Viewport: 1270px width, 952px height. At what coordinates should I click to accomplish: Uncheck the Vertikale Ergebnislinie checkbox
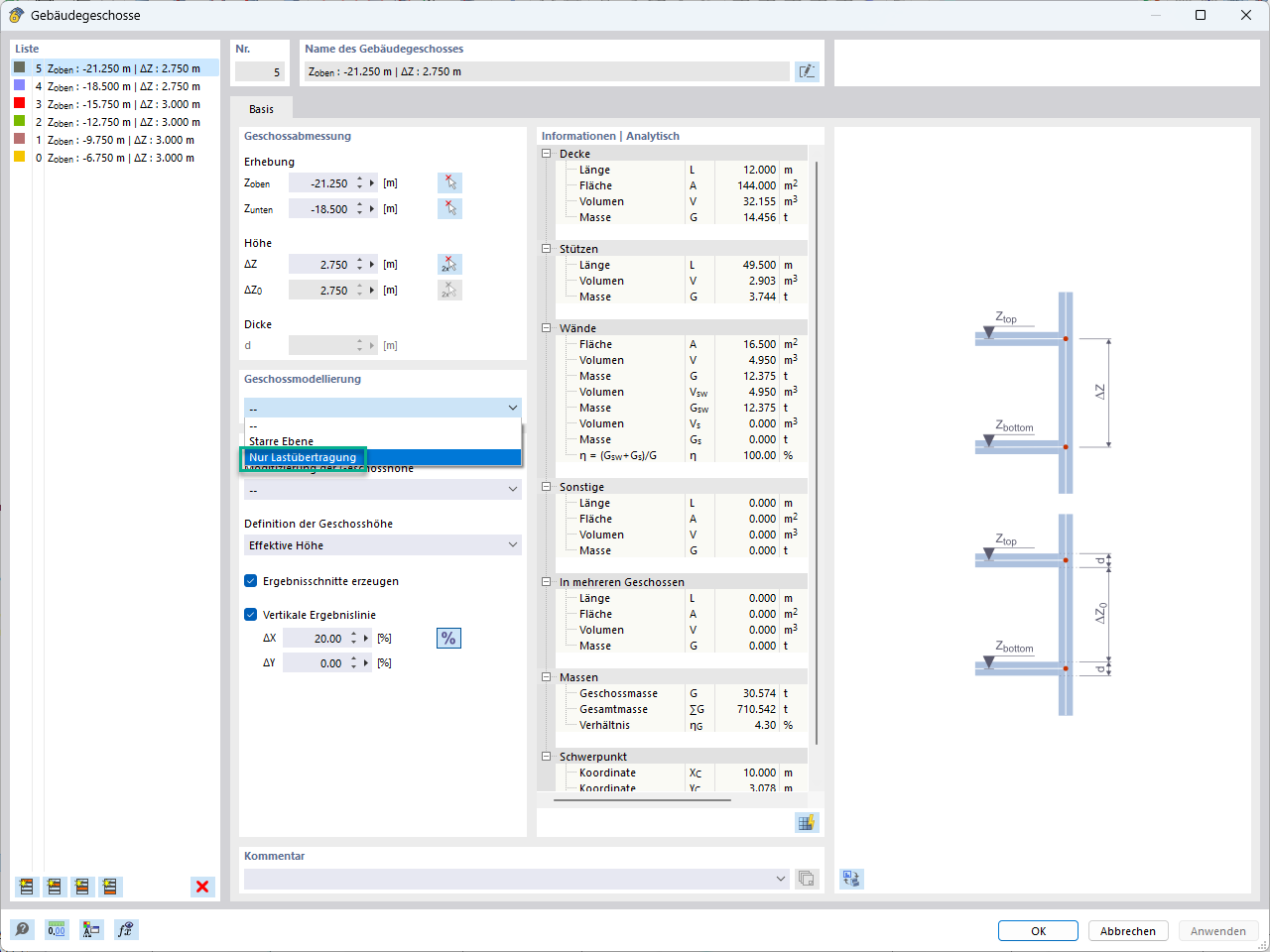[251, 615]
